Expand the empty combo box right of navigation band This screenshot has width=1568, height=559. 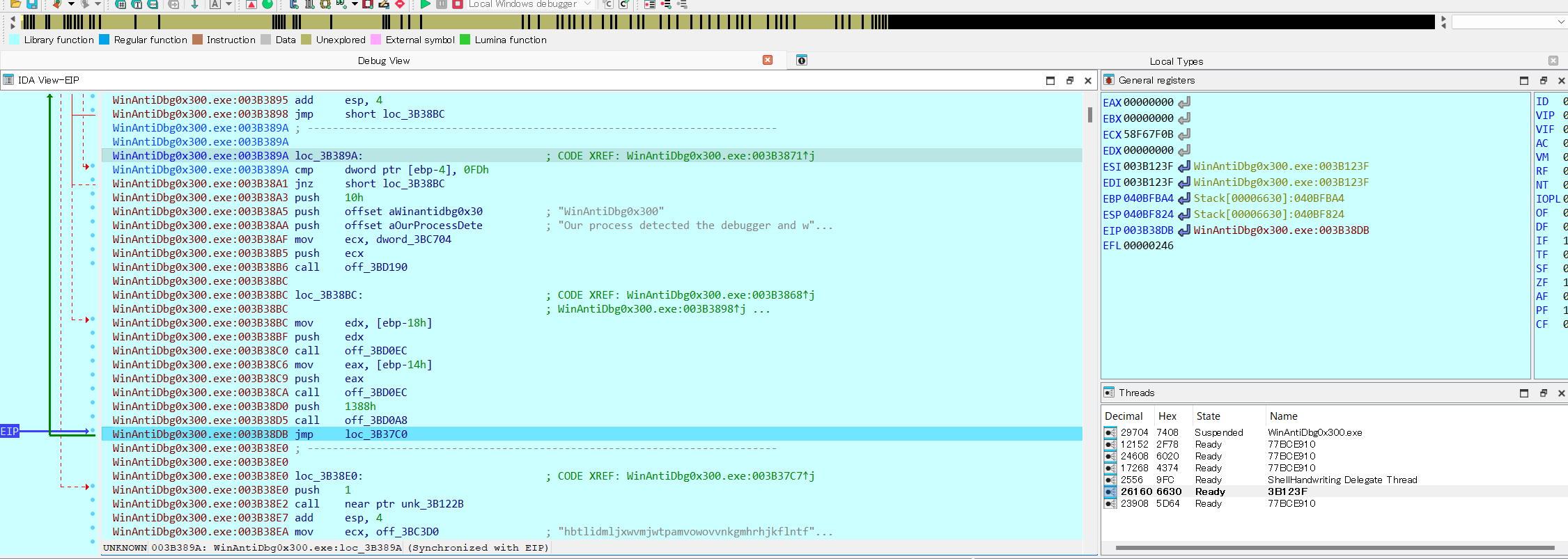(1560, 22)
